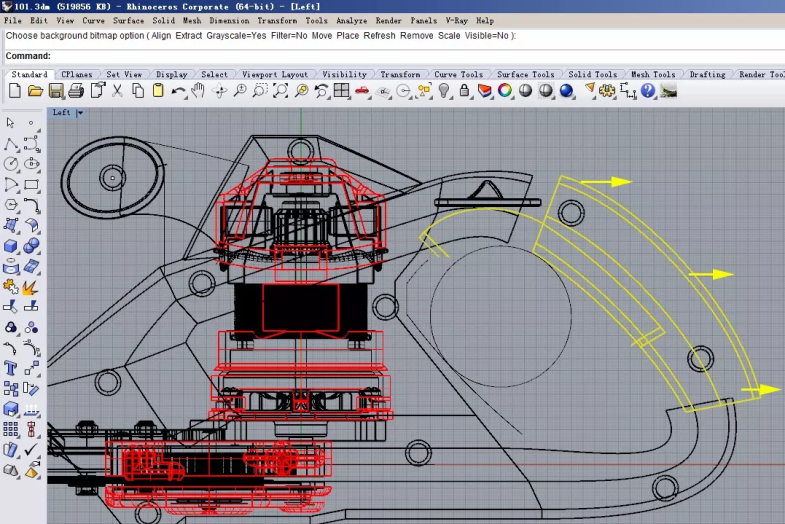785x524 pixels.
Task: Select the Pan view hand tool
Action: point(198,91)
